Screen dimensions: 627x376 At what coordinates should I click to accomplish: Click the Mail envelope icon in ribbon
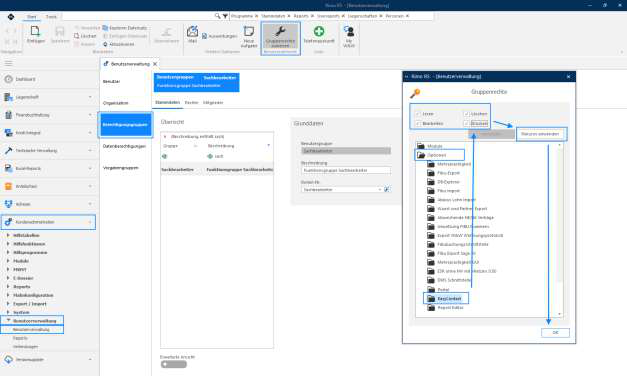tap(192, 31)
